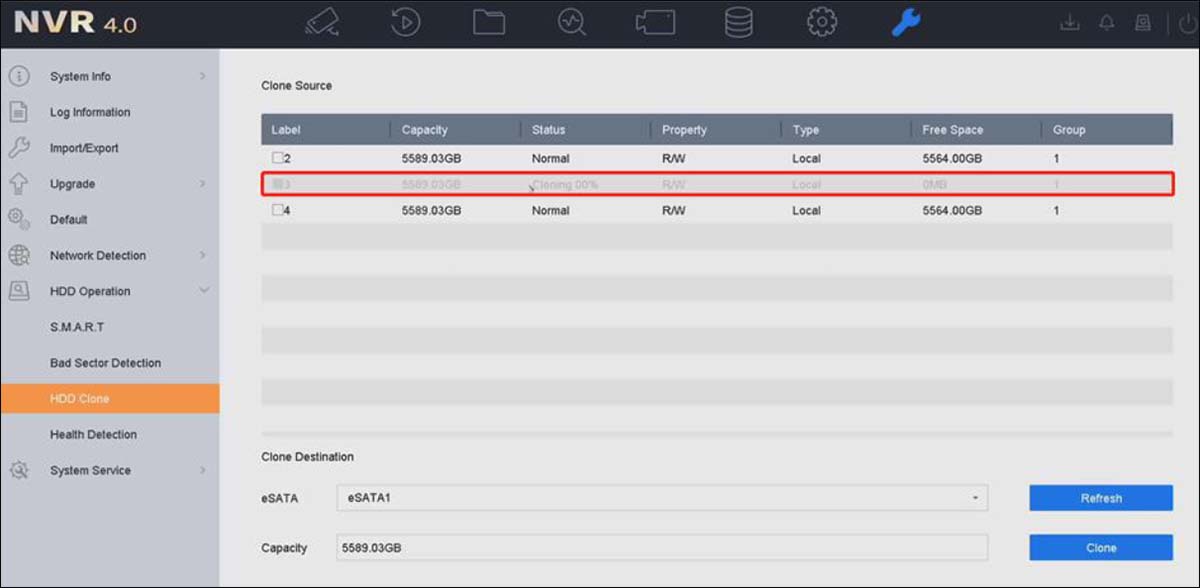Select the Maintenance wrench icon
The image size is (1200, 588).
click(905, 21)
